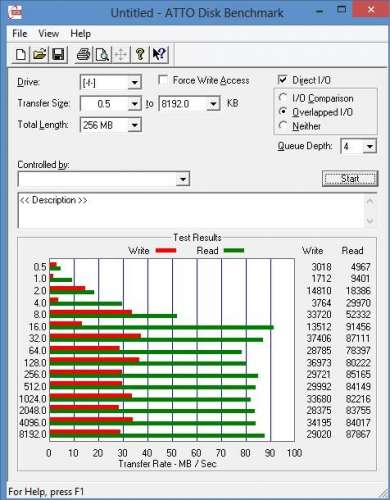
Task: Toggle the Direct I/O checkbox
Action: pos(282,80)
